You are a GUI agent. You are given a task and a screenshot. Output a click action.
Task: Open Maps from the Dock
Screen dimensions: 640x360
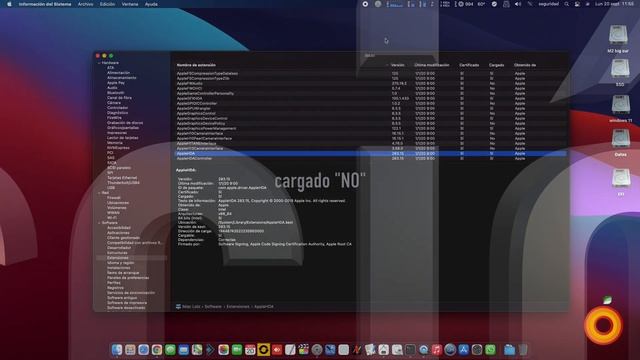197,350
